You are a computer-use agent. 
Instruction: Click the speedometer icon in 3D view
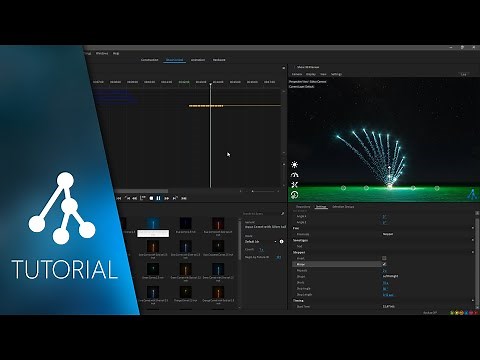coord(294,175)
